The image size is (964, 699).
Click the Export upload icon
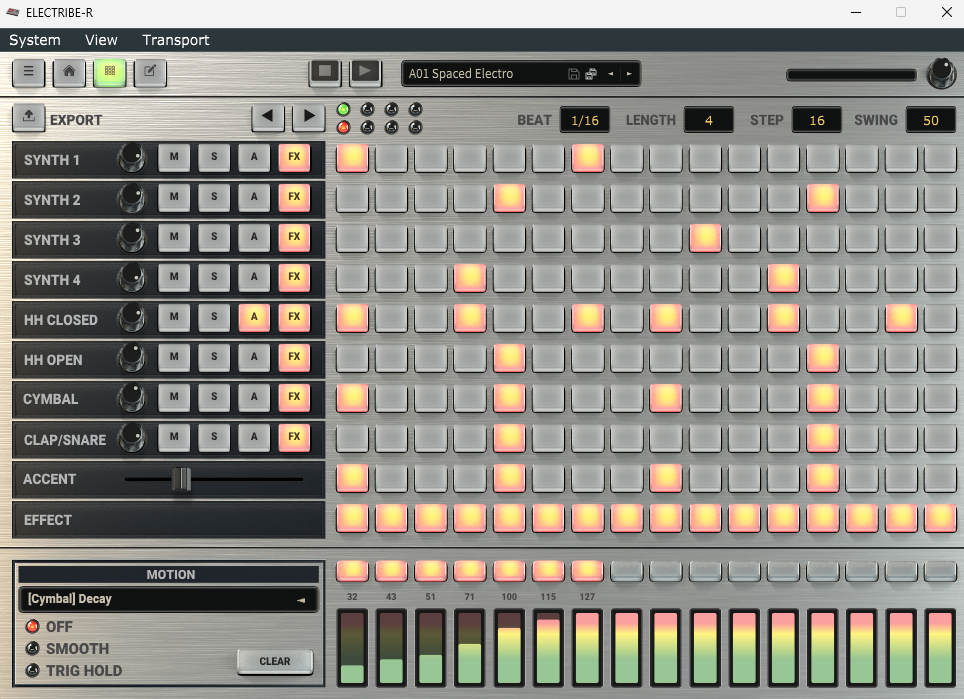[x=28, y=117]
